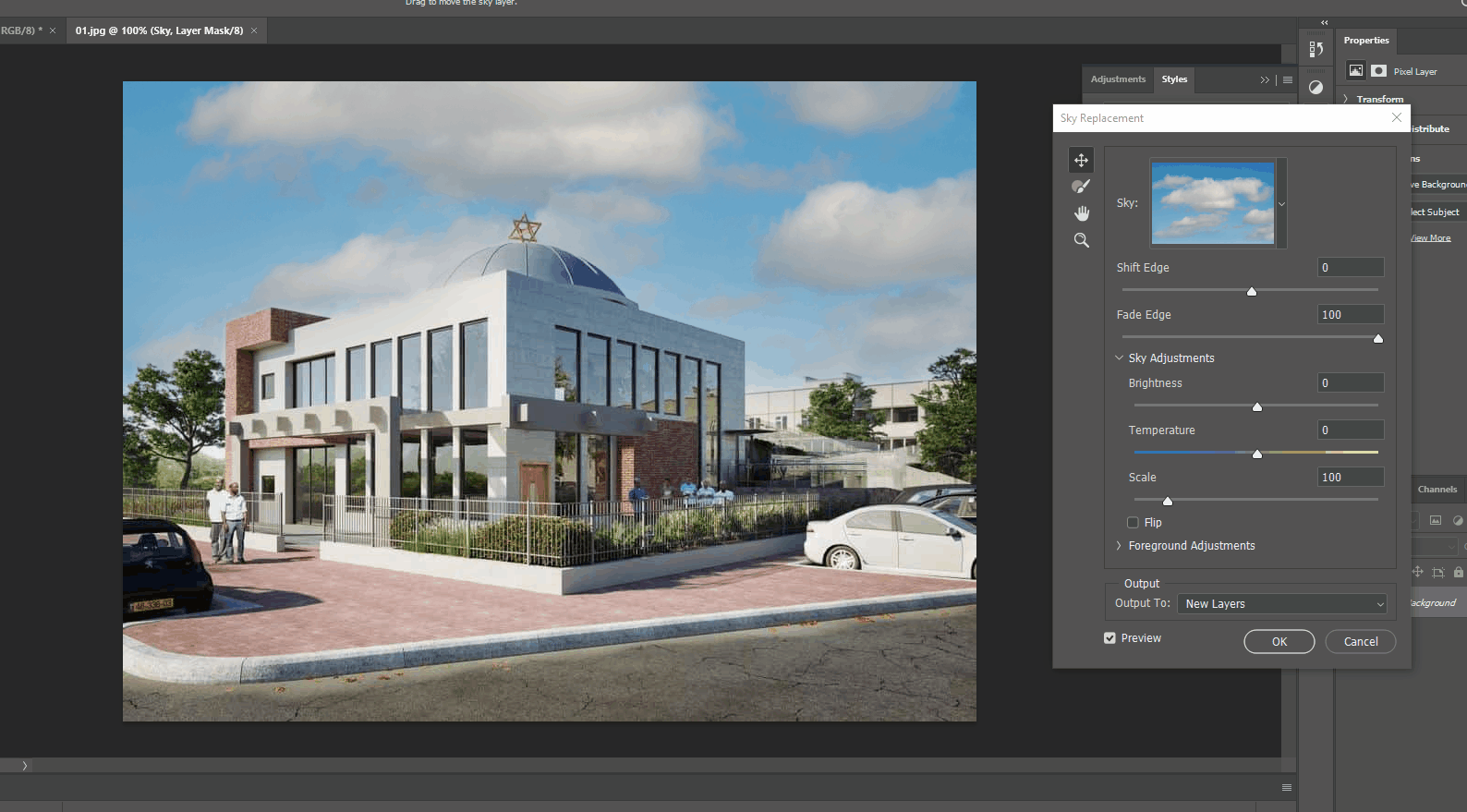Select the Hand tool in Sky Replacement
The image size is (1467, 812).
(x=1081, y=213)
